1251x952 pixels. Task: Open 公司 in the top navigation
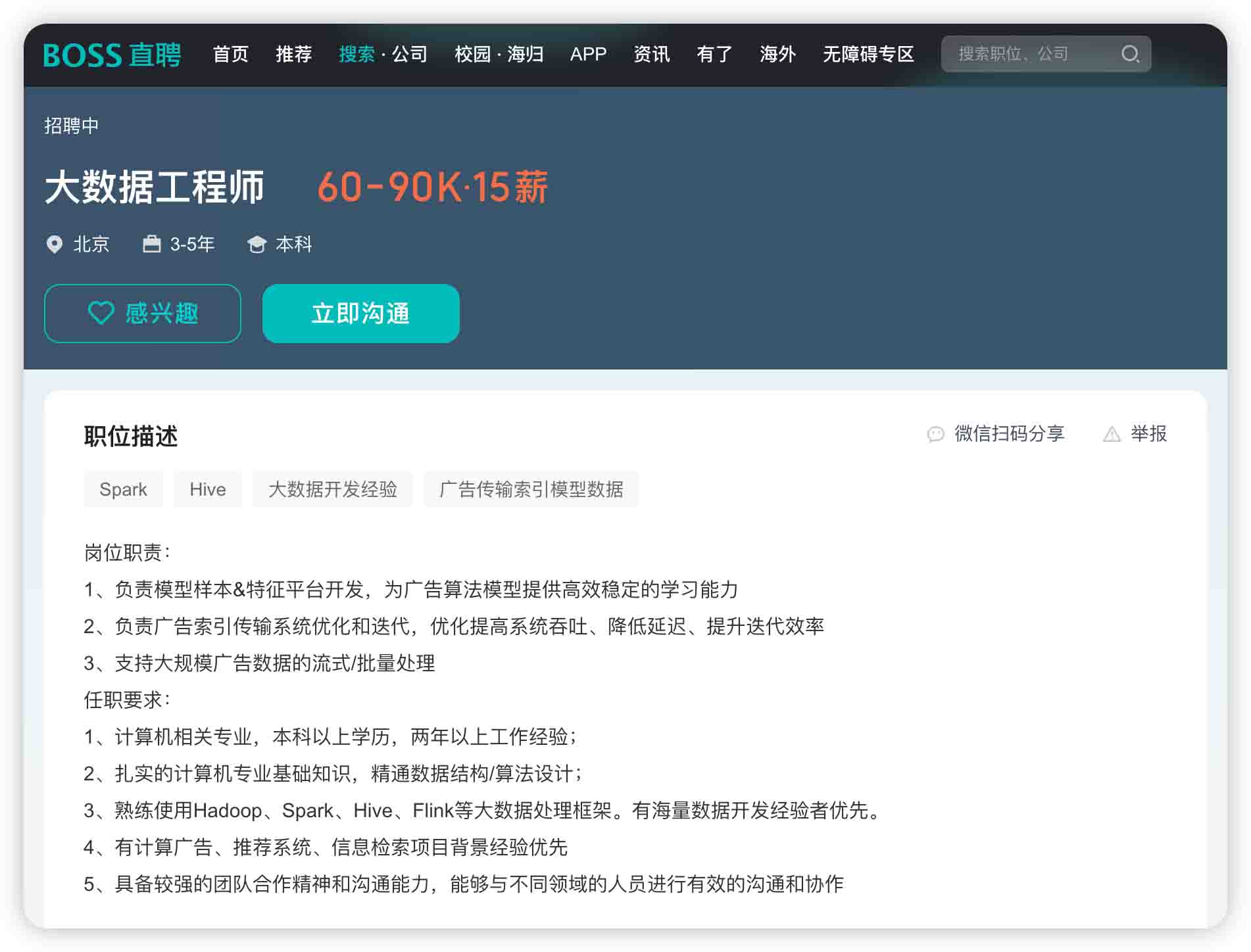tap(410, 54)
